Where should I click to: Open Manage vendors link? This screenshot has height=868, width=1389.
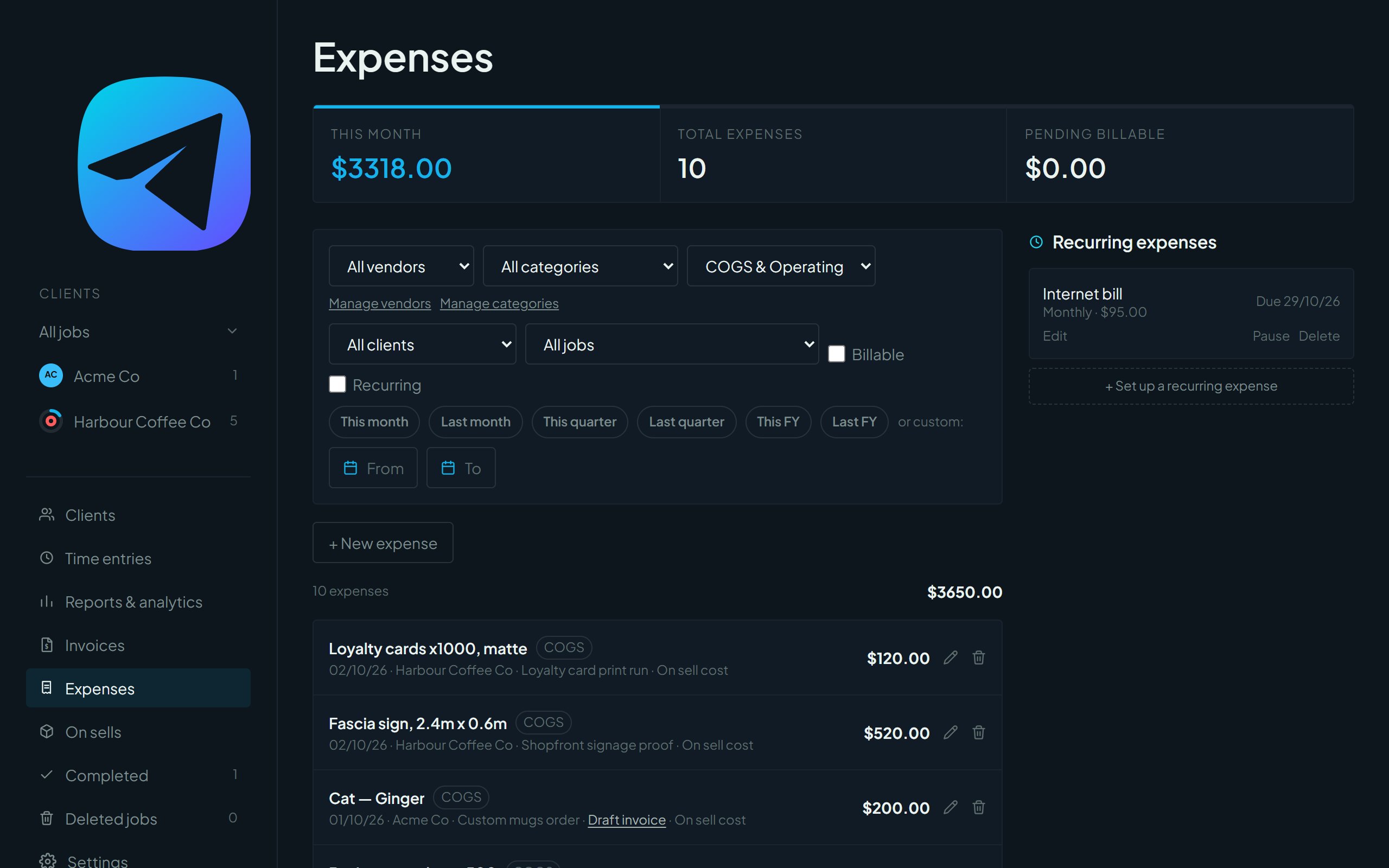click(x=379, y=303)
